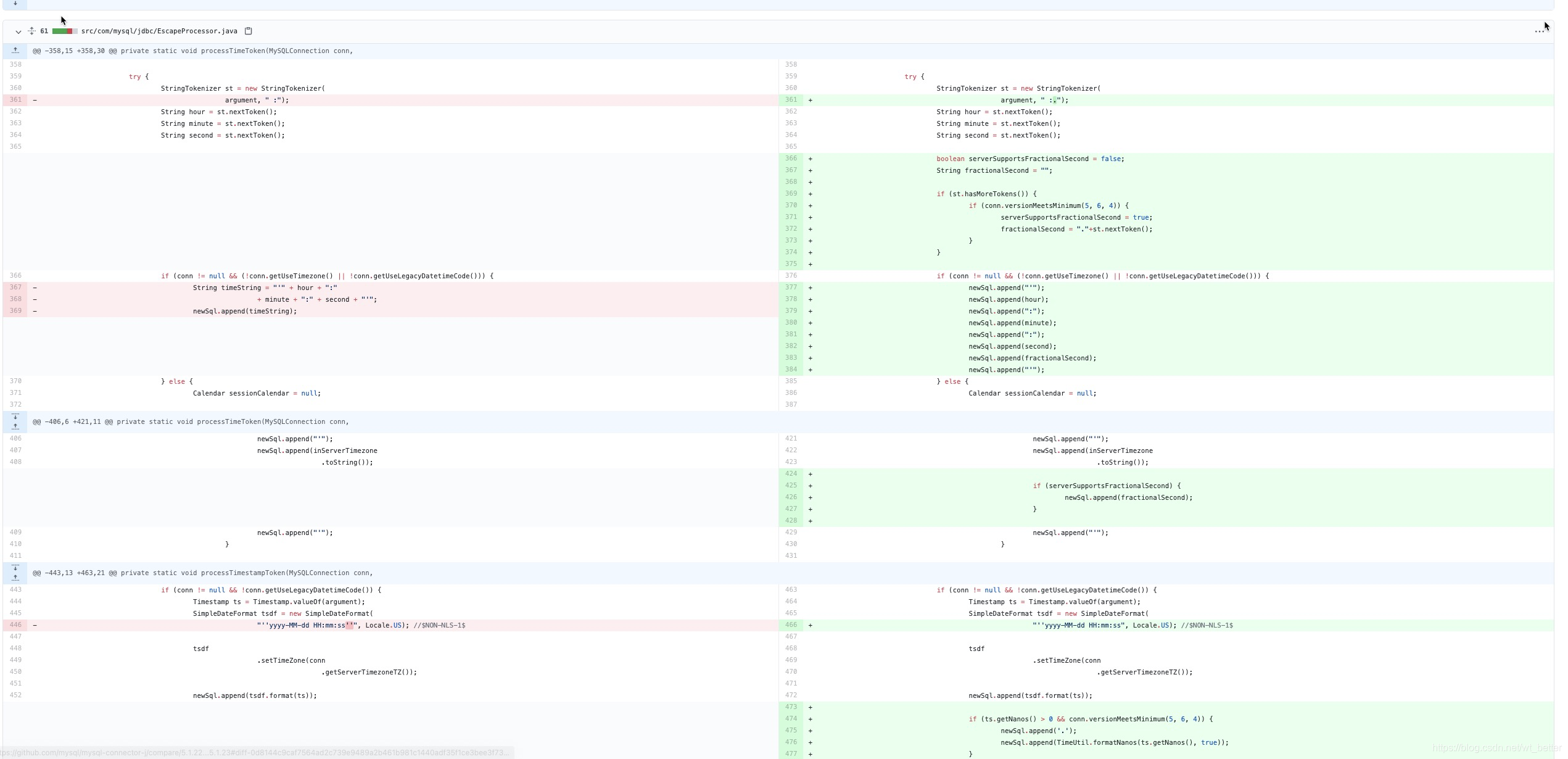Image resolution: width=1568 pixels, height=759 pixels.
Task: Click new line number 425 on right side
Action: click(x=791, y=486)
